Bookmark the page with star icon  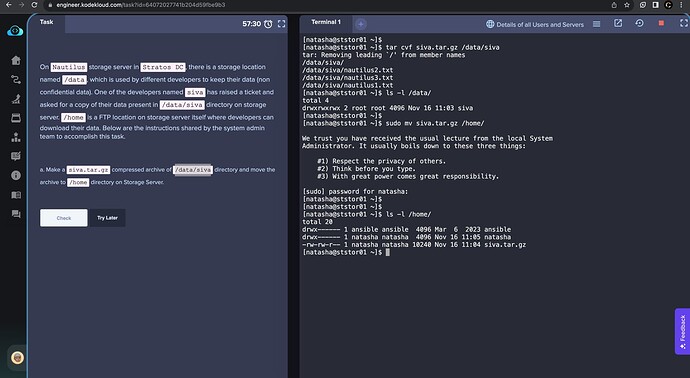pyautogui.click(x=627, y=5)
